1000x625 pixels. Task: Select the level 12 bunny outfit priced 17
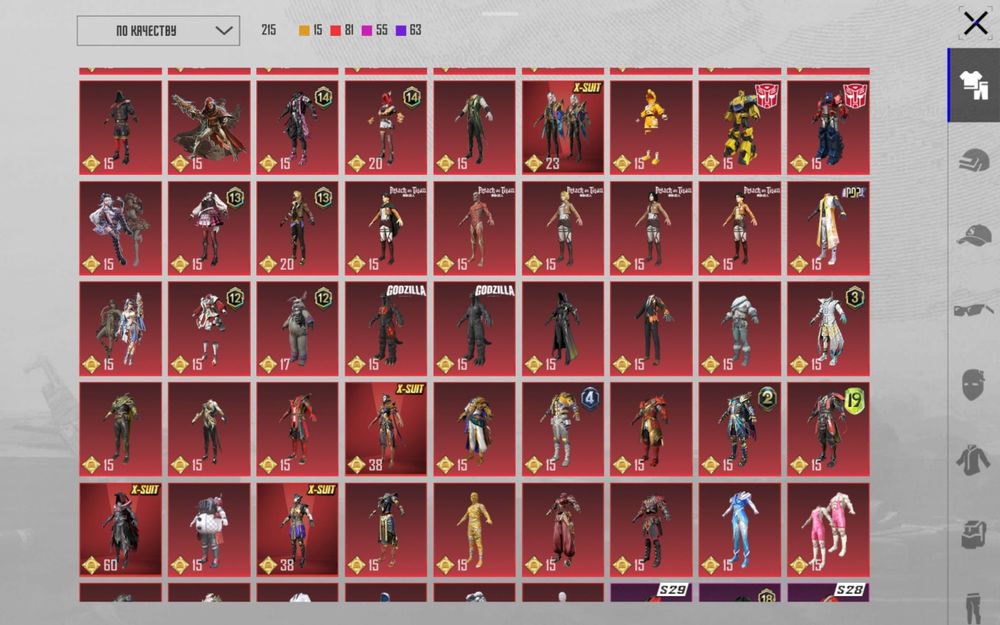tap(297, 329)
